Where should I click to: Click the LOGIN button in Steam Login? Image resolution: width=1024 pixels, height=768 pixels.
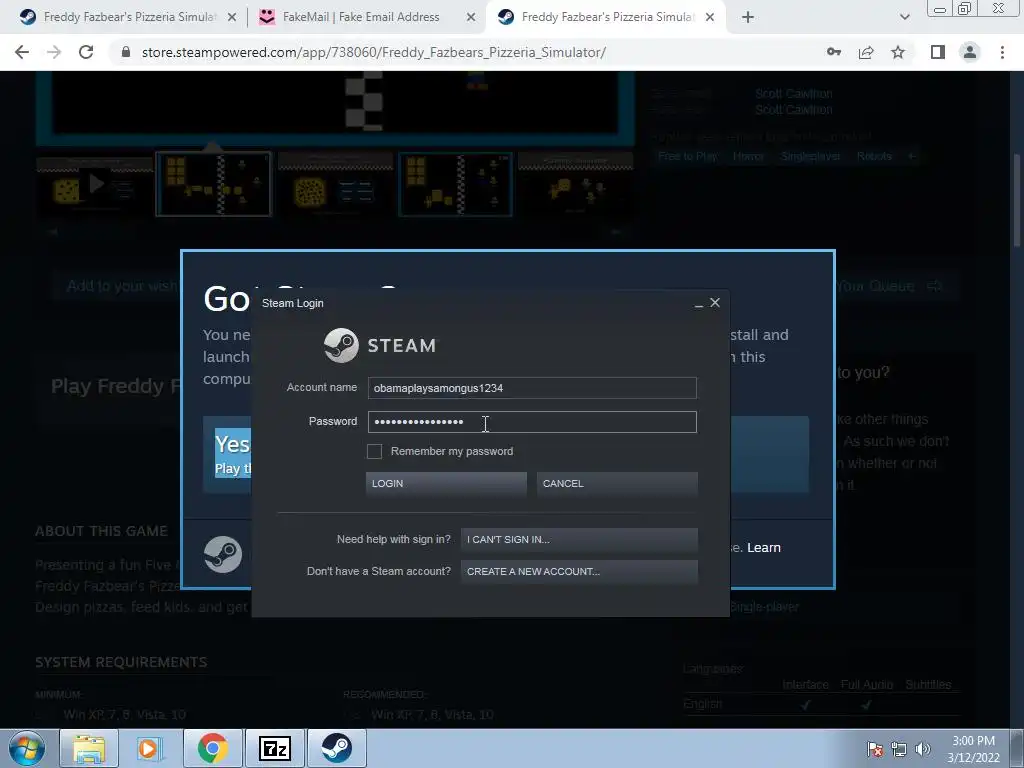tap(446, 484)
